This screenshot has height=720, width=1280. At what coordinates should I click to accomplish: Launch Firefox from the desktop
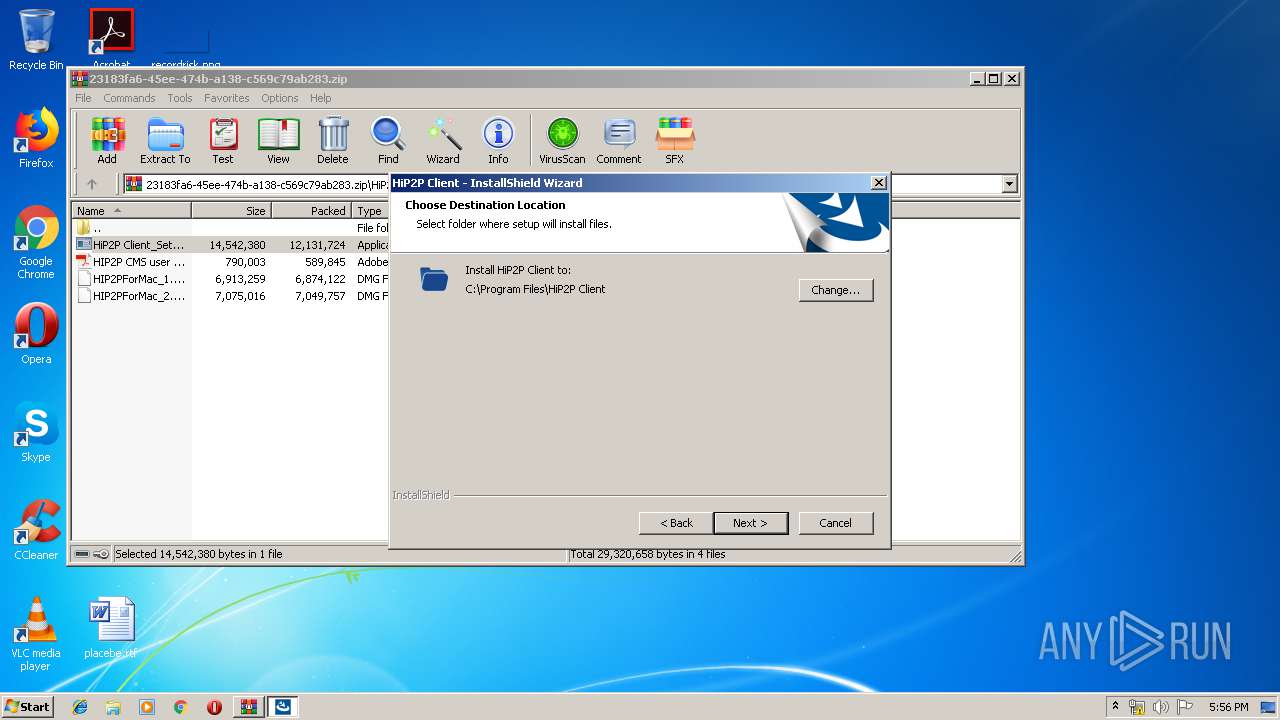[x=36, y=138]
